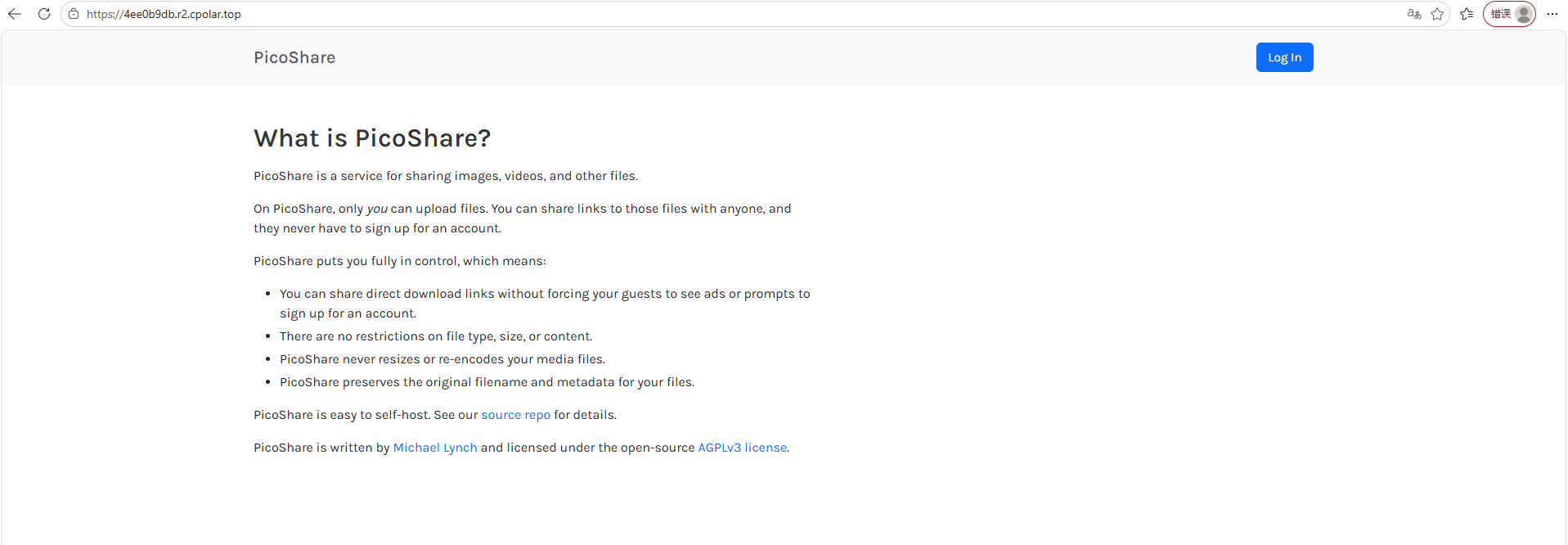Visit the Michael Lynch link
The height and width of the screenshot is (545, 1568).
coord(435,448)
